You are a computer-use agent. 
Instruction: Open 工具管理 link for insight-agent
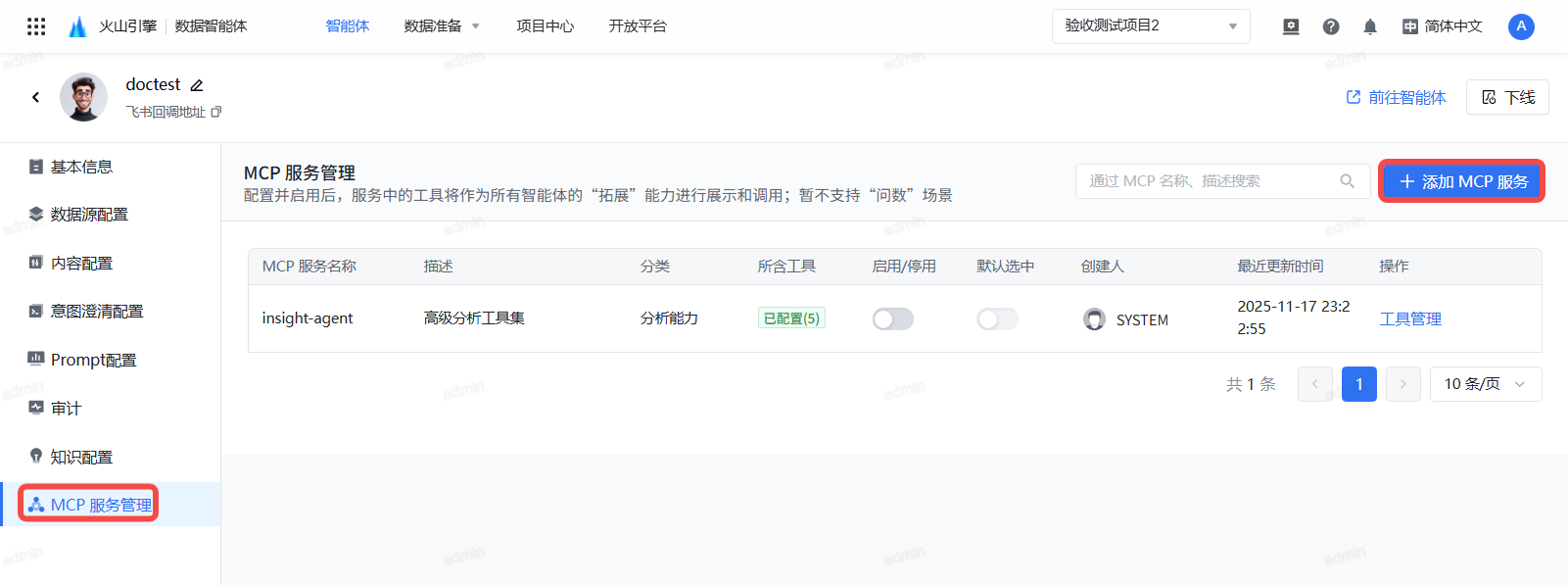click(1410, 319)
